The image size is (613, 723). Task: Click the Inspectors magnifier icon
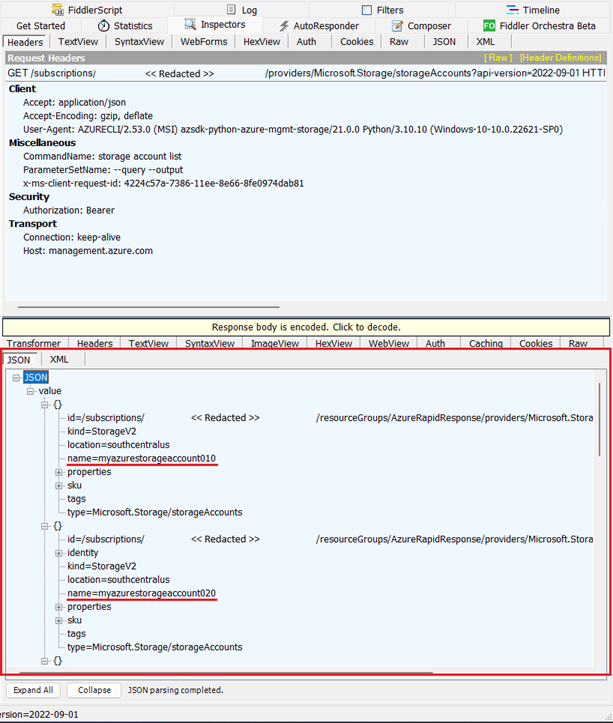pos(190,24)
